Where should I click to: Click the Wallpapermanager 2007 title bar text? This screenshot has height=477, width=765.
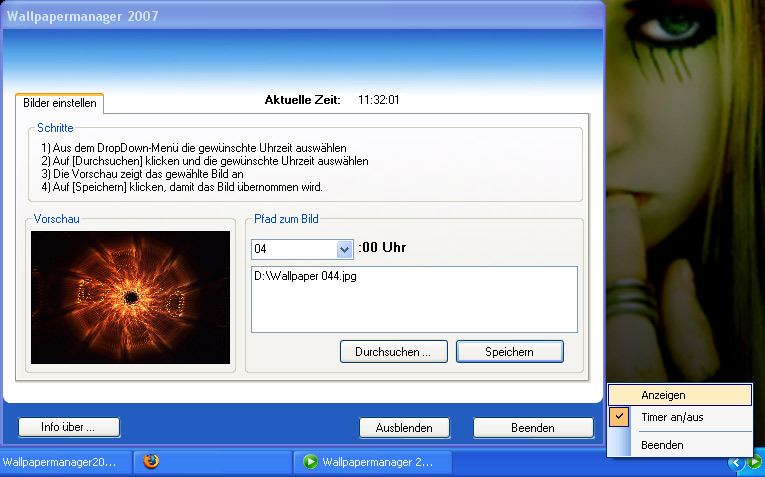(82, 16)
